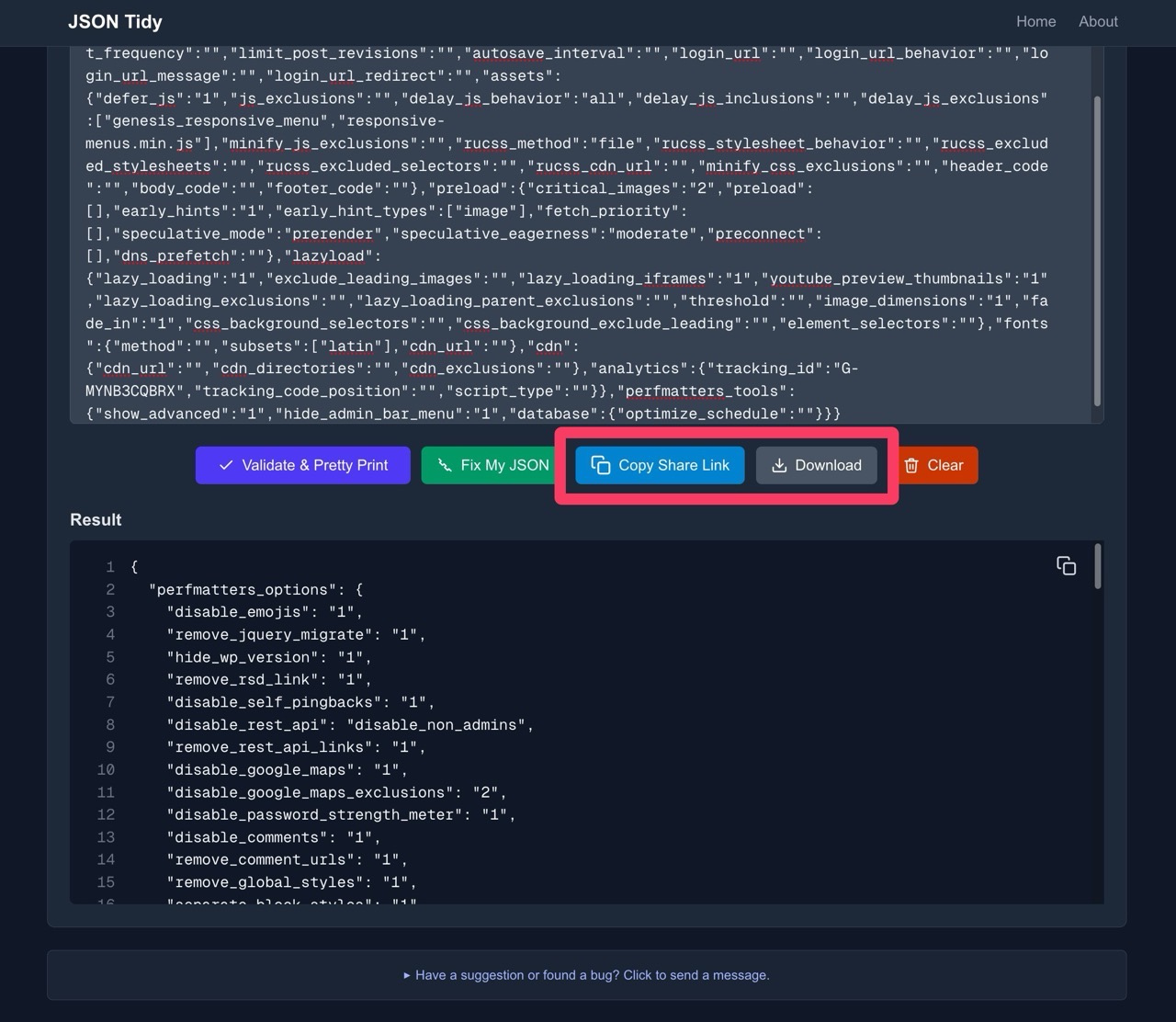This screenshot has height=1022, width=1176.
Task: Click the "disable_google_maps_exclusions" line
Action: tap(336, 792)
